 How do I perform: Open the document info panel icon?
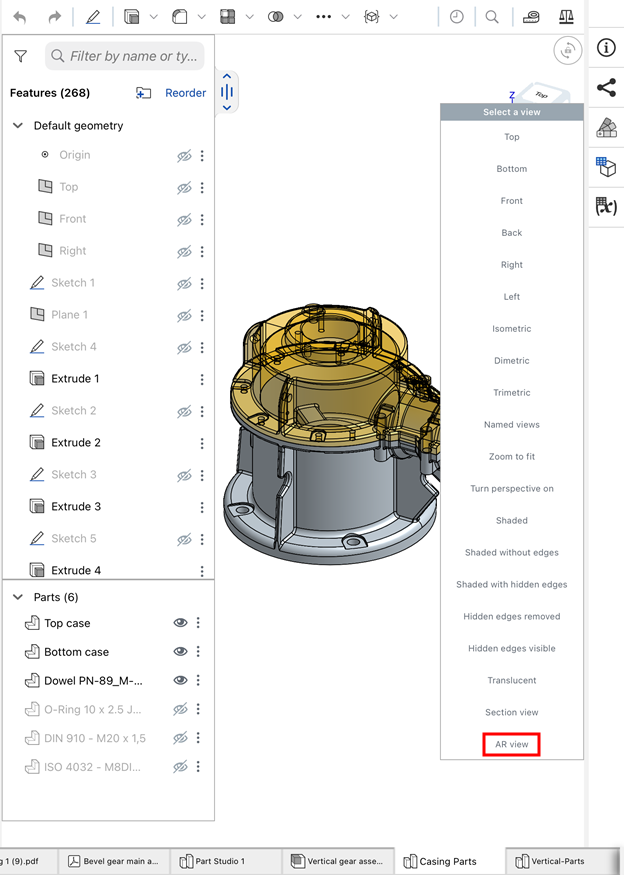click(606, 49)
